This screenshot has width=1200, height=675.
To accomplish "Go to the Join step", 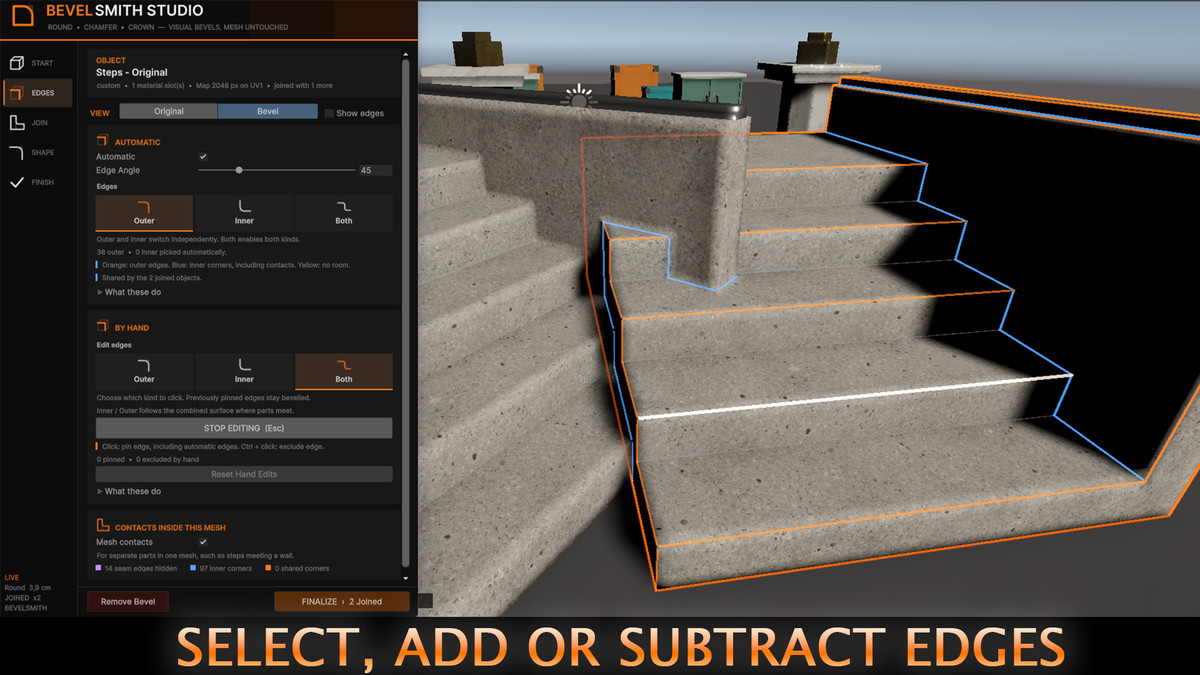I will pyautogui.click(x=37, y=123).
